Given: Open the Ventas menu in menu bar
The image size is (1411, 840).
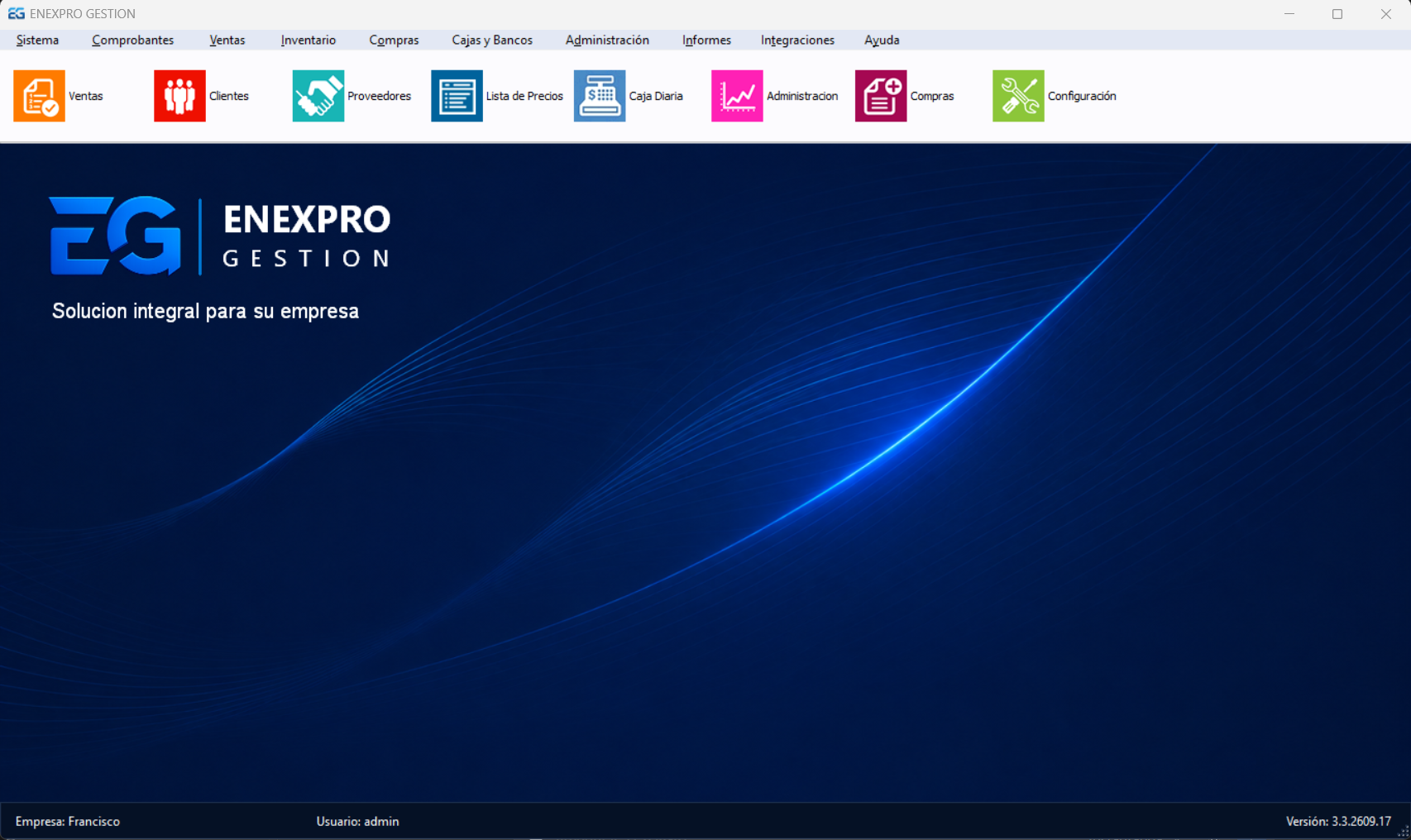Looking at the screenshot, I should pos(227,40).
